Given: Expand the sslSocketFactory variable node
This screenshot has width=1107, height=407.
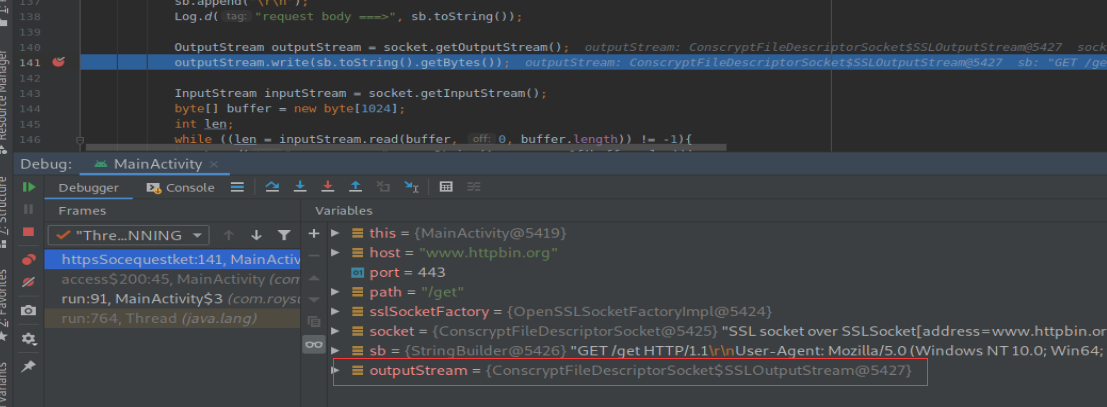Looking at the screenshot, I should pos(336,311).
